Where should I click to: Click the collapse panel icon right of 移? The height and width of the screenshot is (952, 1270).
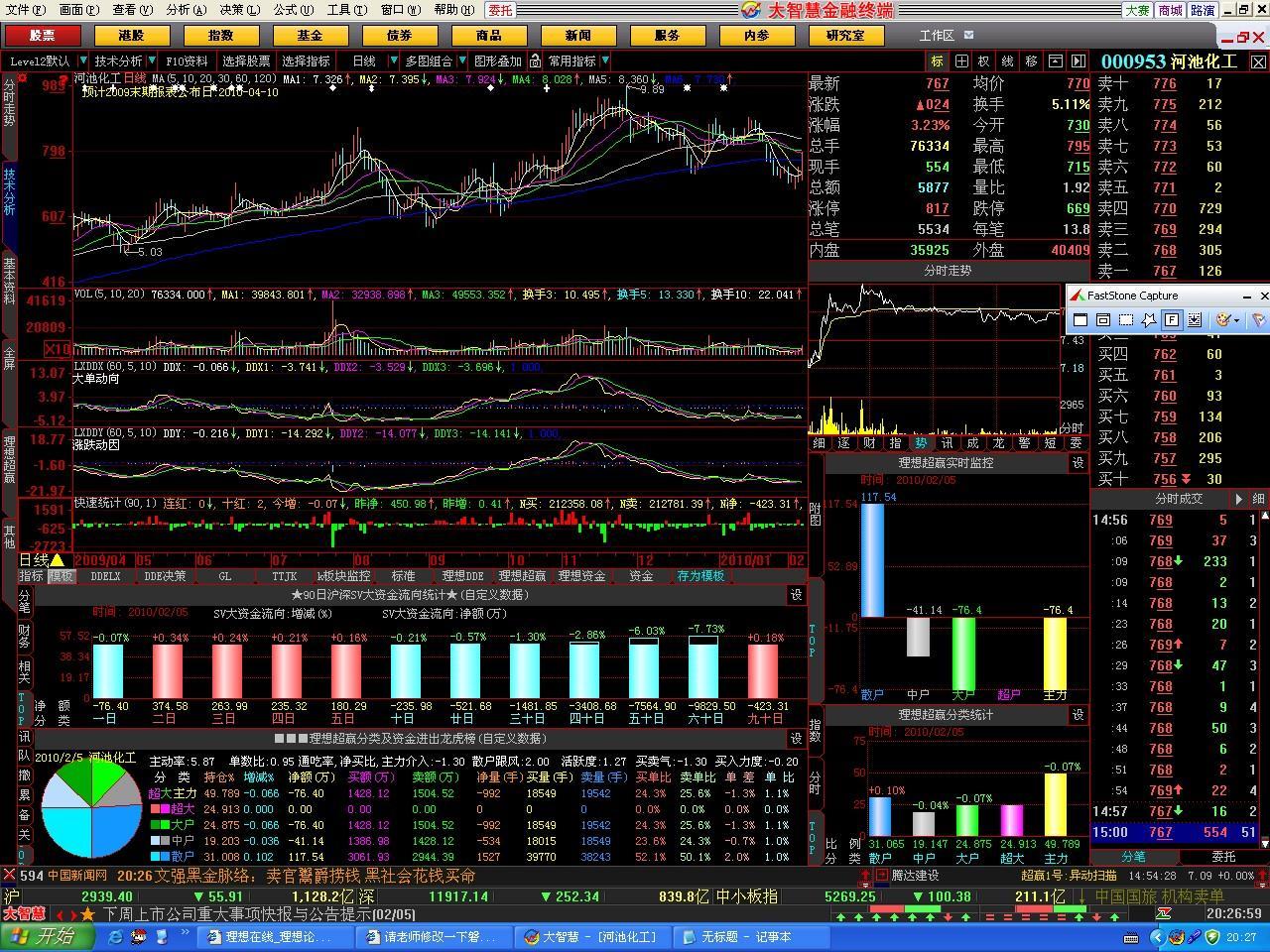point(1055,61)
